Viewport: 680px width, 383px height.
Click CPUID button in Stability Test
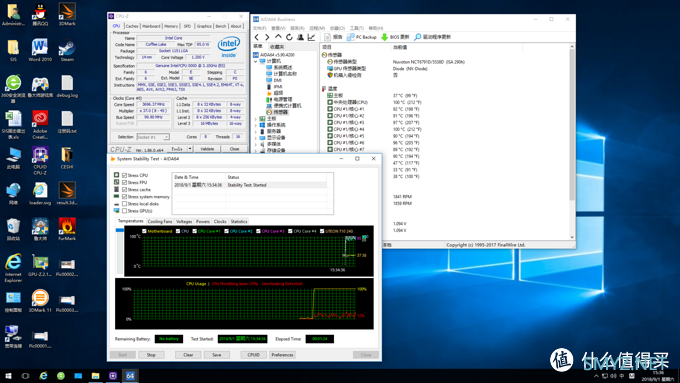[x=253, y=355]
